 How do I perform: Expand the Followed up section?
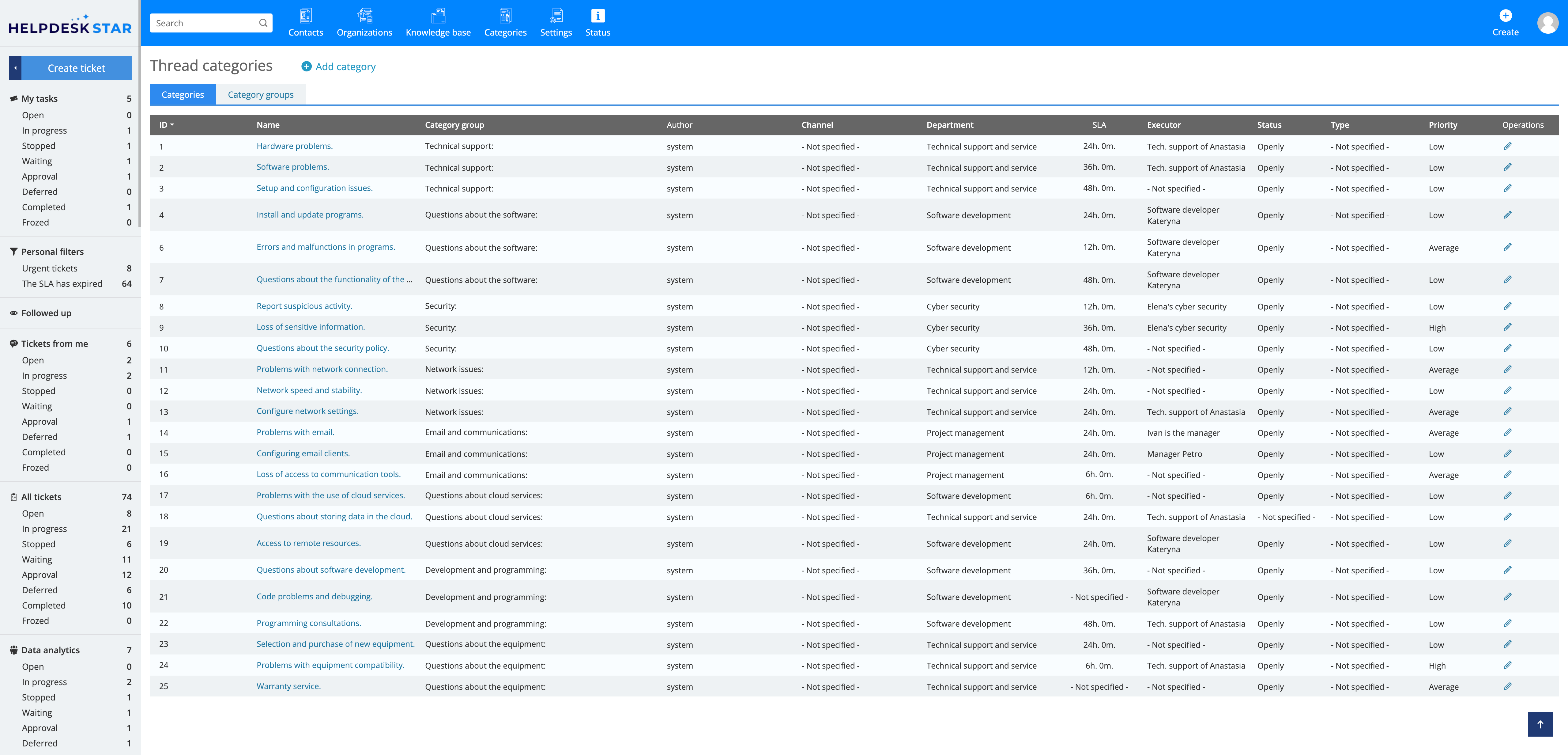click(x=46, y=313)
